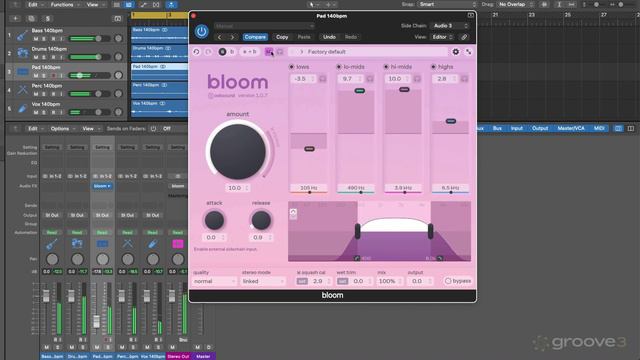
Task: Solo the Drums 140bpm track
Action: 44,58
